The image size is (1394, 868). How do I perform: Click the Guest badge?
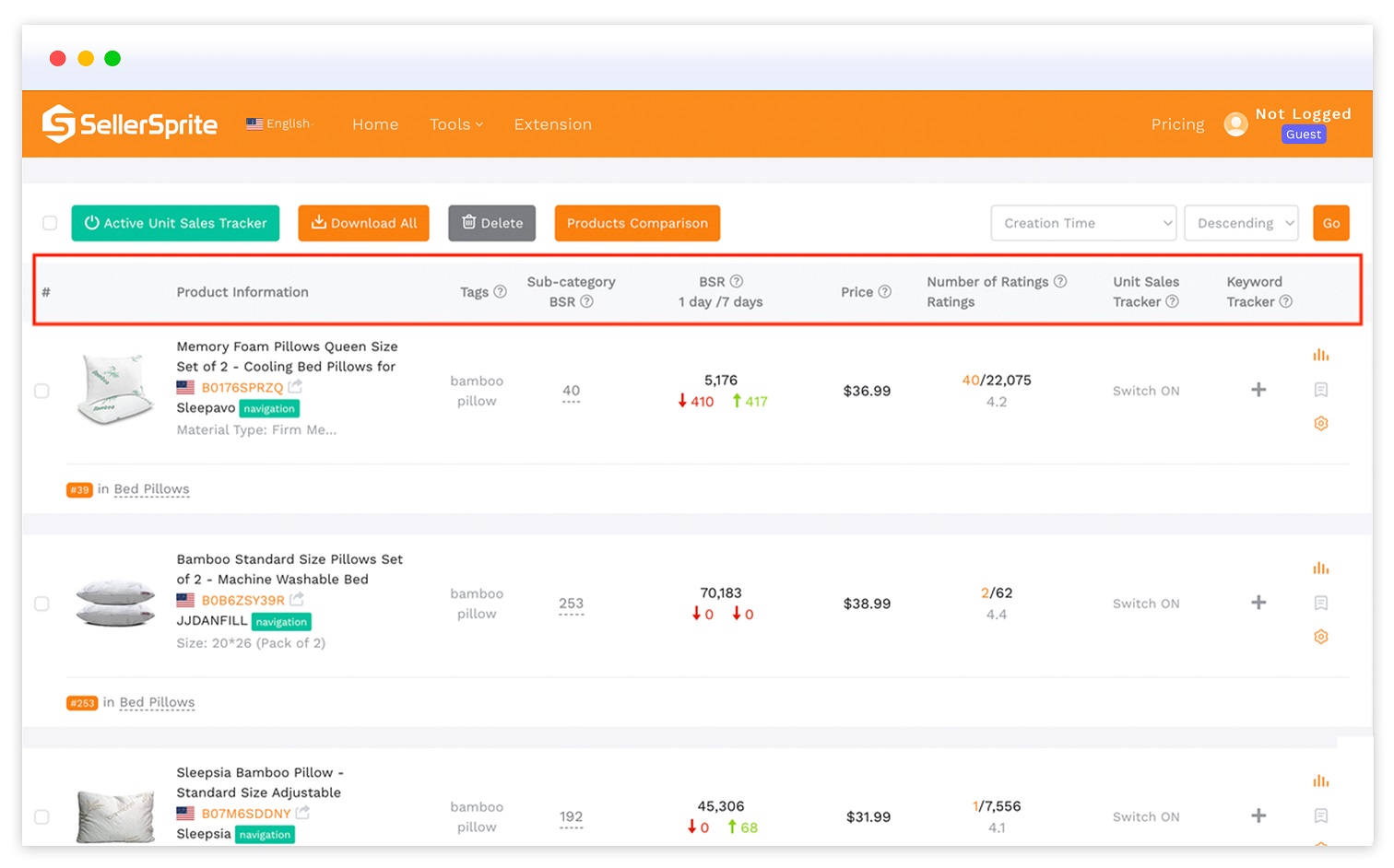(1304, 135)
